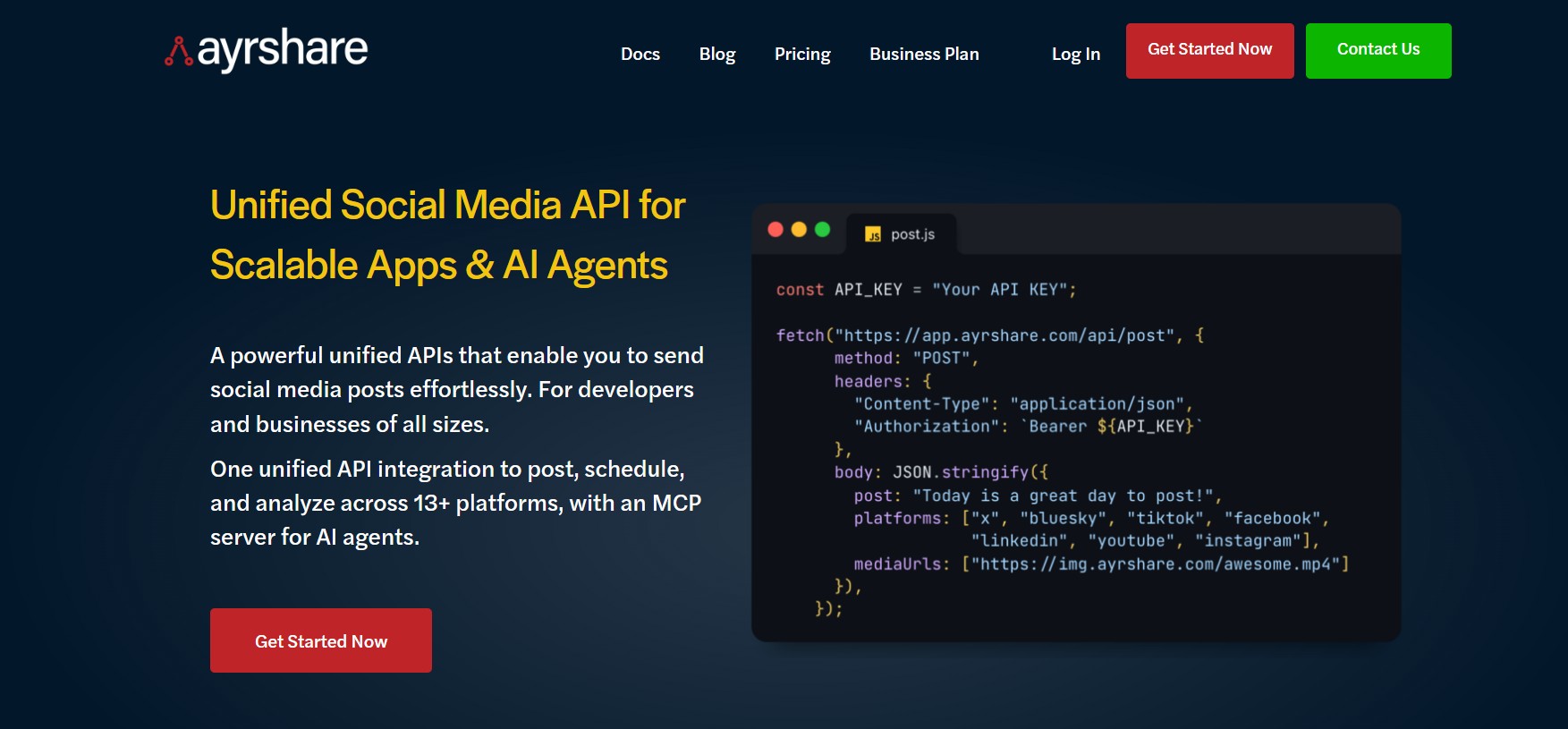The width and height of the screenshot is (1568, 729).
Task: Click the "headers: {" code line
Action: (x=882, y=381)
